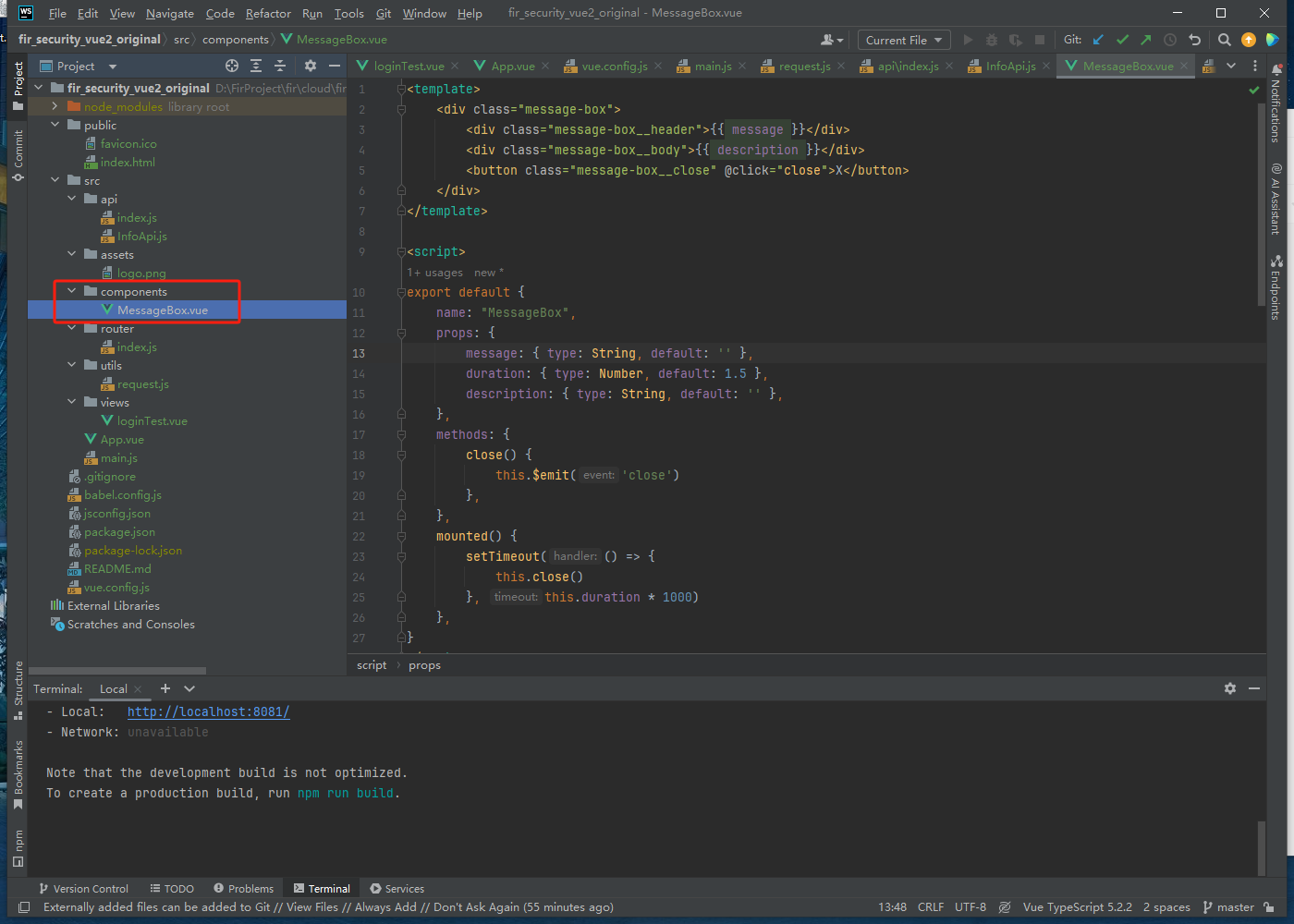Expand node_modules folder
This screenshot has height=924, width=1294.
pyautogui.click(x=55, y=106)
